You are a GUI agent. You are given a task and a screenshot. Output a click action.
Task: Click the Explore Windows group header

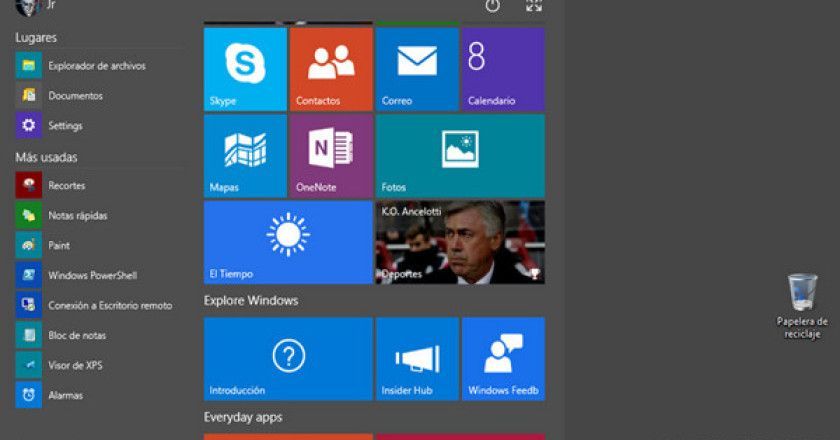coord(251,301)
